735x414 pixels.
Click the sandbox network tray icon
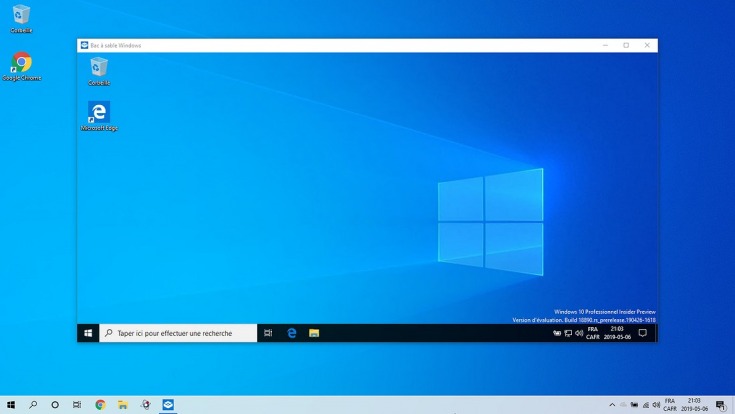568,333
